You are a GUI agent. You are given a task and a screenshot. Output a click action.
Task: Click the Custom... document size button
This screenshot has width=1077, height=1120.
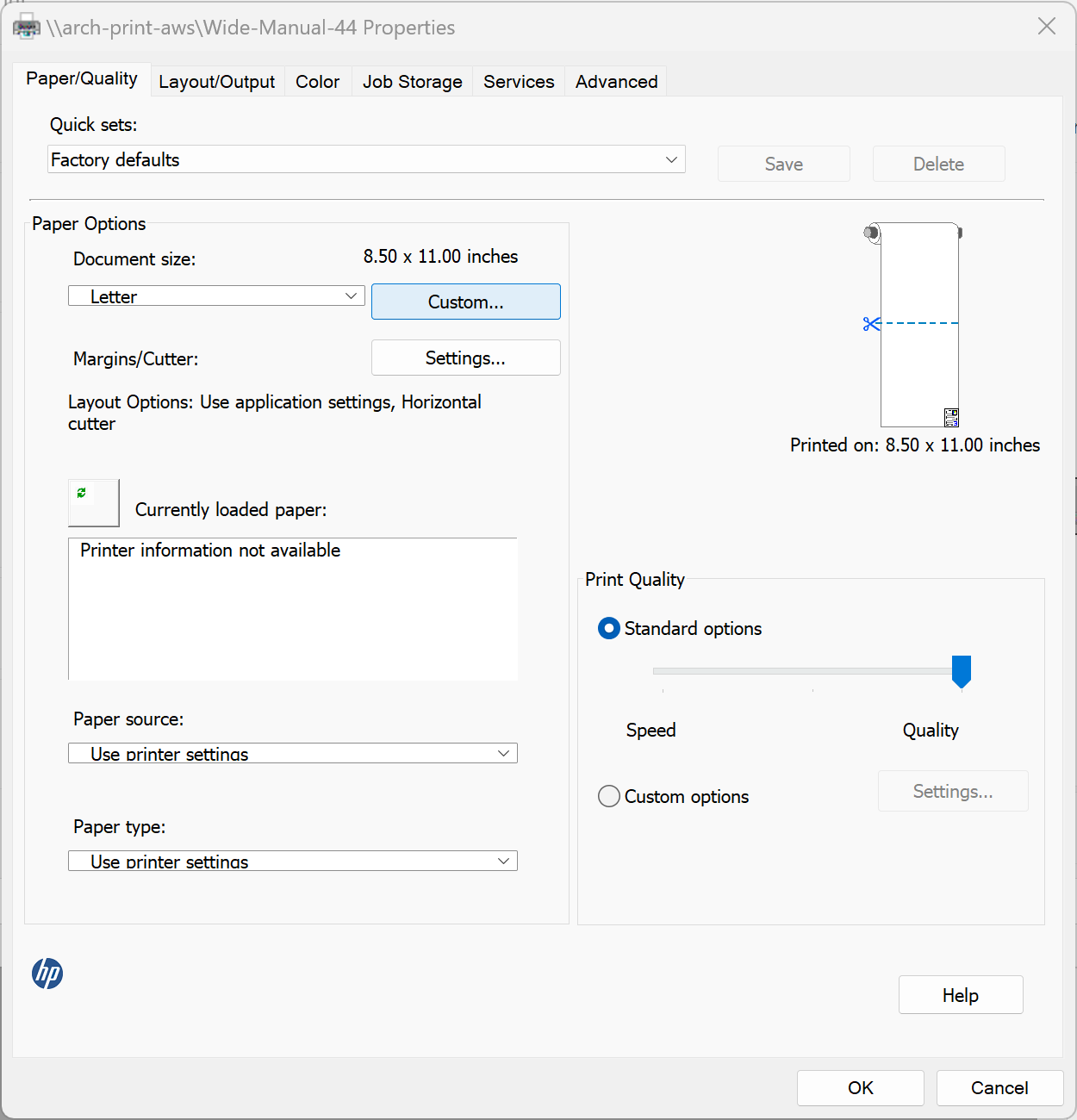(466, 302)
